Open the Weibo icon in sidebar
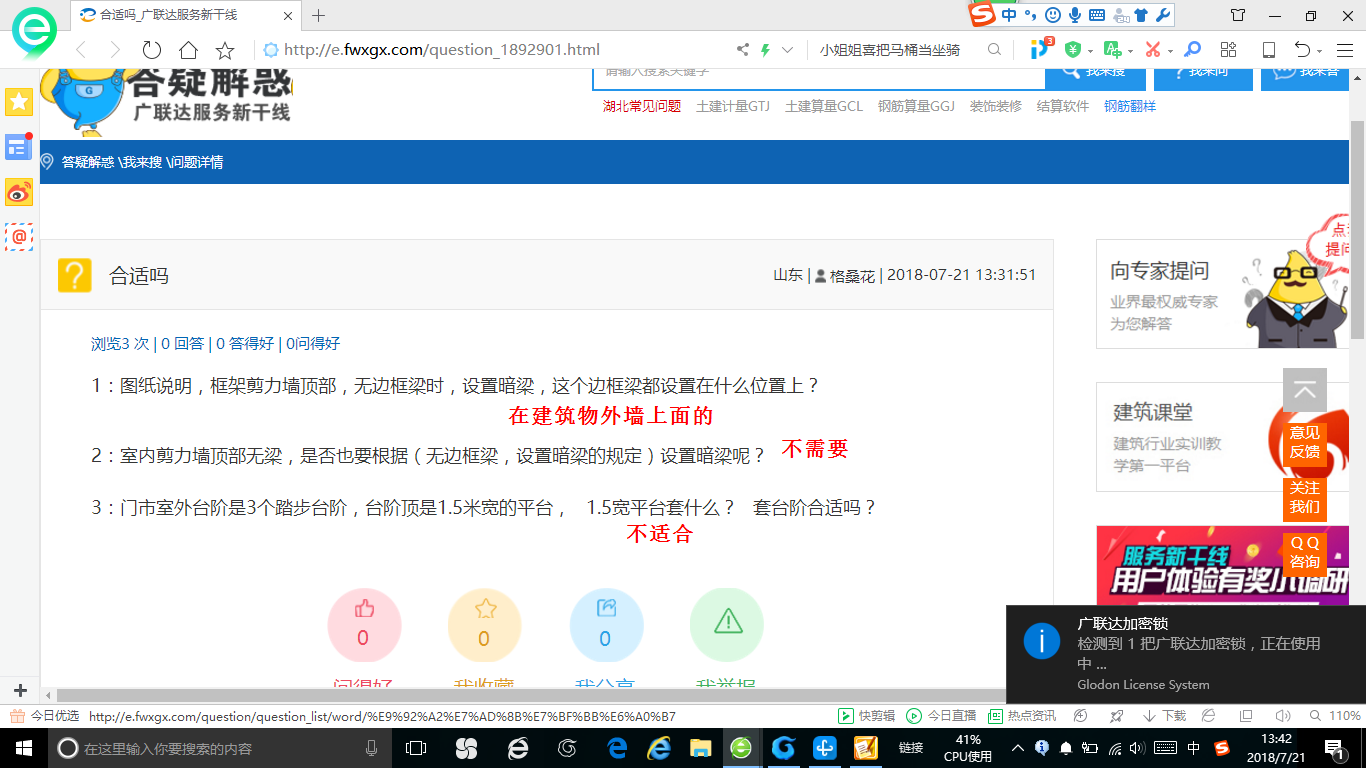This screenshot has height=768, width=1366. click(x=19, y=192)
